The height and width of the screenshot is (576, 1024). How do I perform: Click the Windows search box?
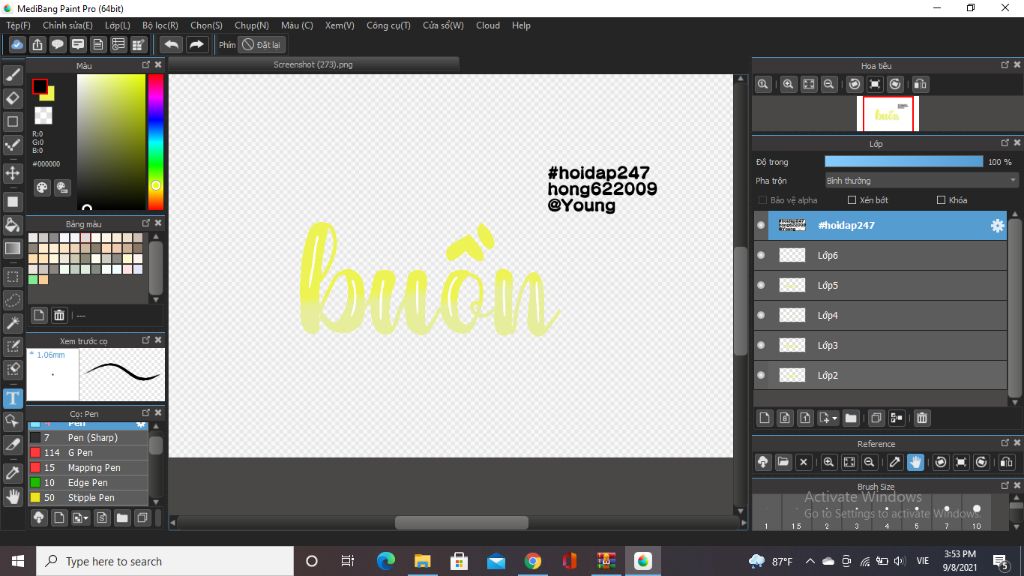[x=165, y=561]
